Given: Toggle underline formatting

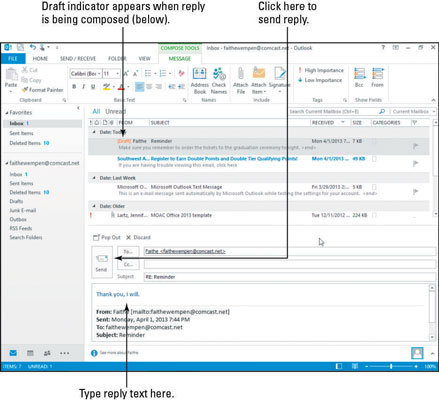Looking at the screenshot, I should 93,87.
